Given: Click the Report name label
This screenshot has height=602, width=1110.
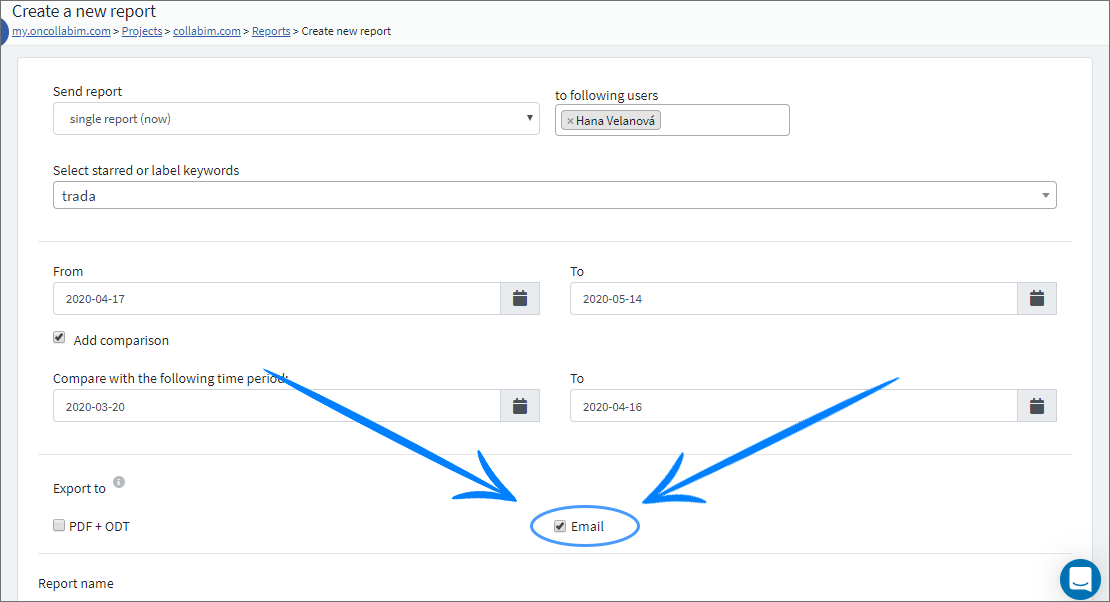Looking at the screenshot, I should (x=76, y=584).
